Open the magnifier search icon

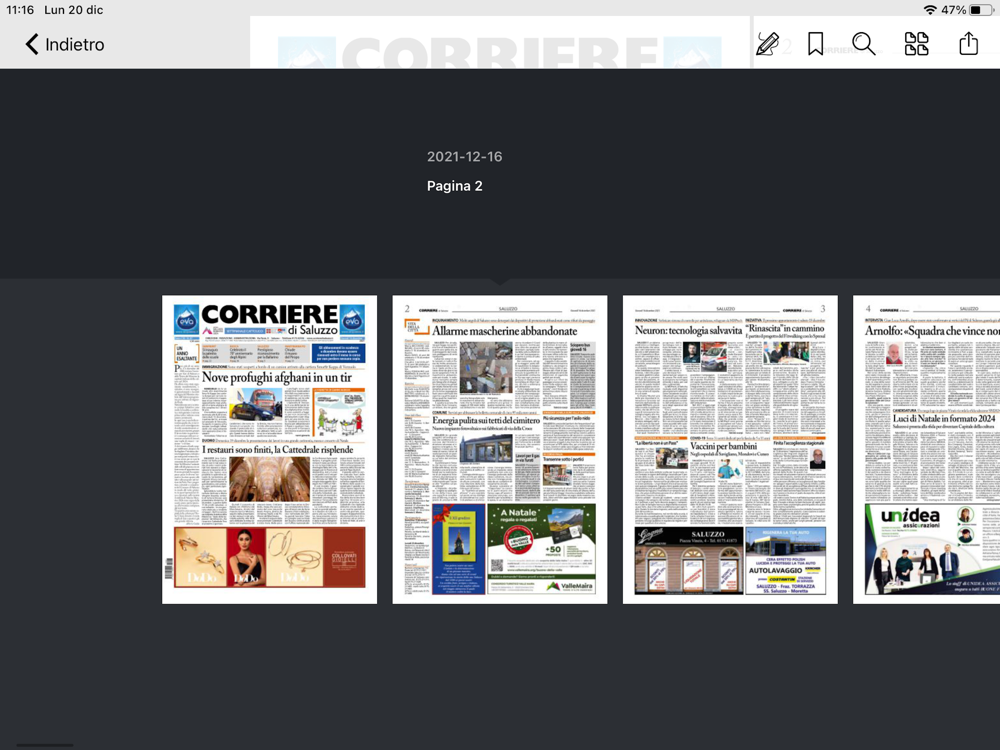point(864,44)
